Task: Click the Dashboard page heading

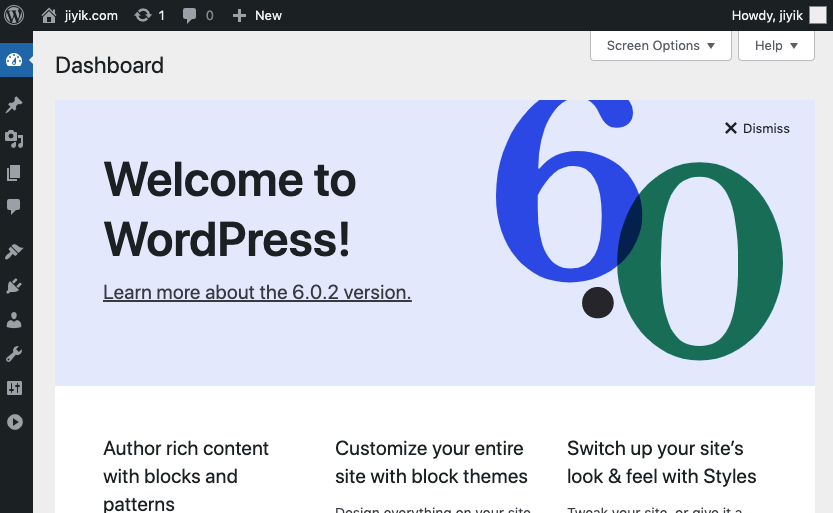Action: coord(109,65)
